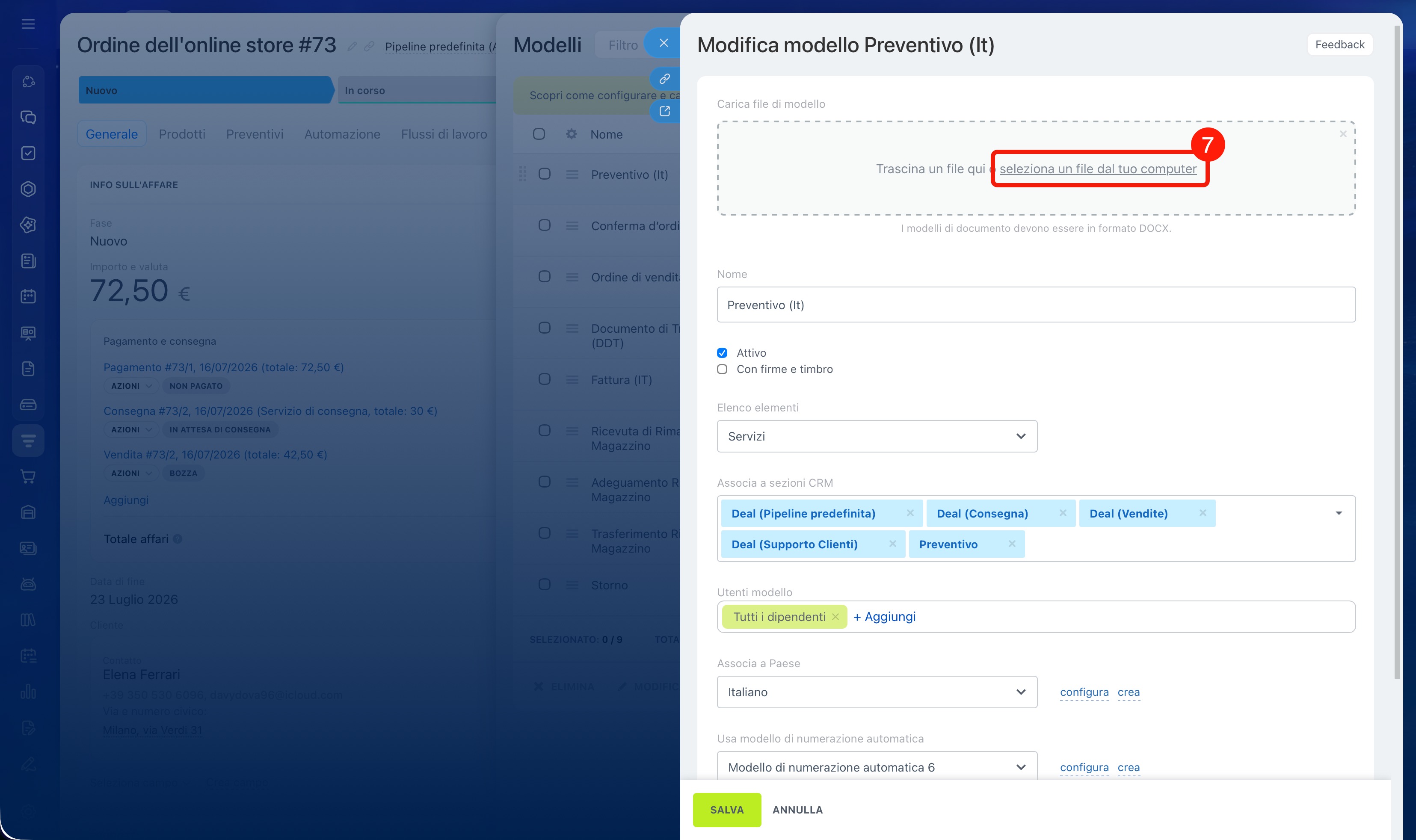Open the row menu for Fattura (IT)
Viewport: 1416px width, 840px height.
(x=572, y=380)
